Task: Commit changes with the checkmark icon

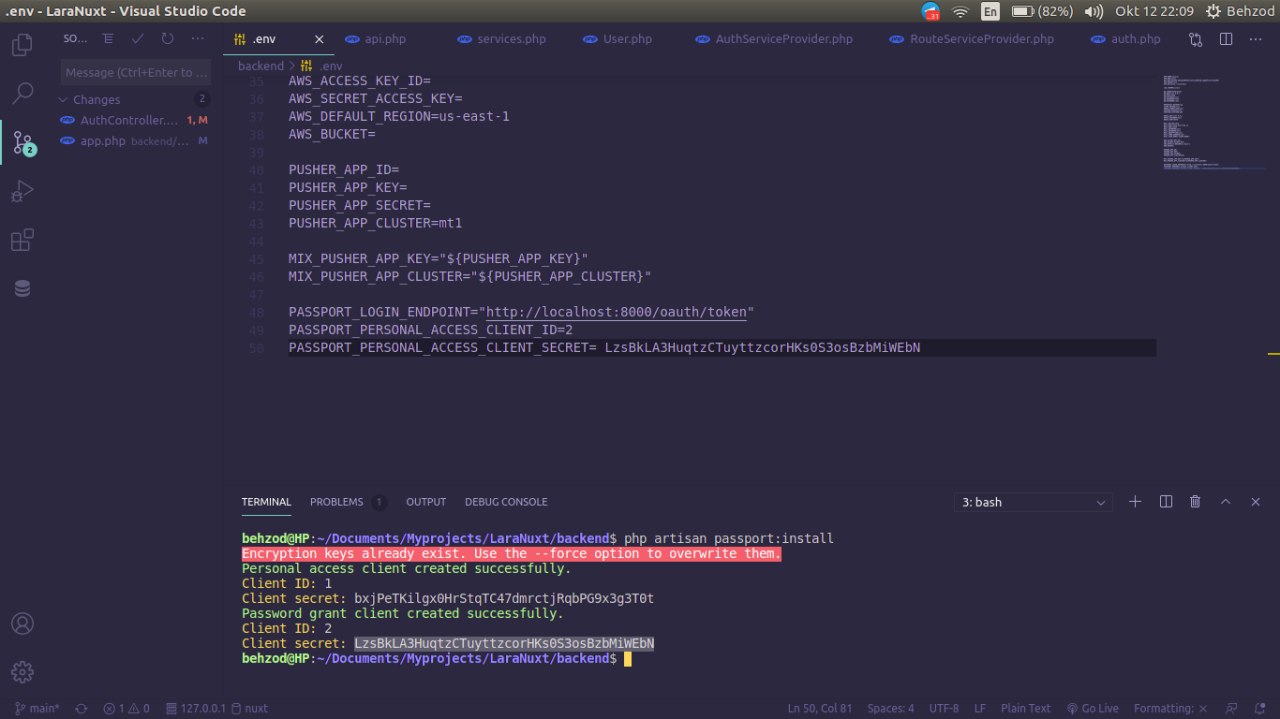Action: (138, 39)
